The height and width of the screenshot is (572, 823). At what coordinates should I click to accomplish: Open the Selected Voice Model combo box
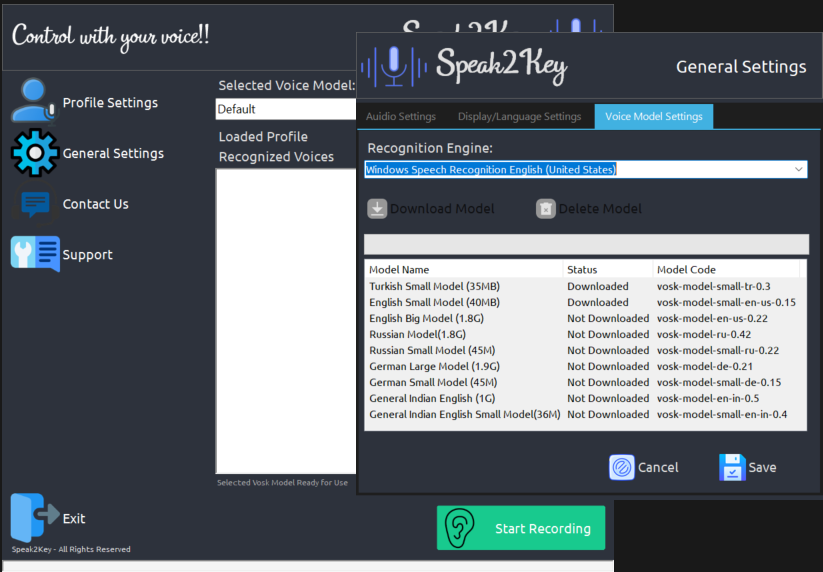tap(286, 109)
